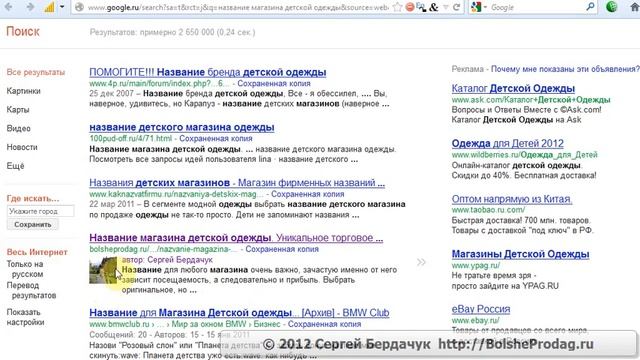This screenshot has width=640, height=360.
Task: Reload the page with the refresh icon
Action: point(456,7)
